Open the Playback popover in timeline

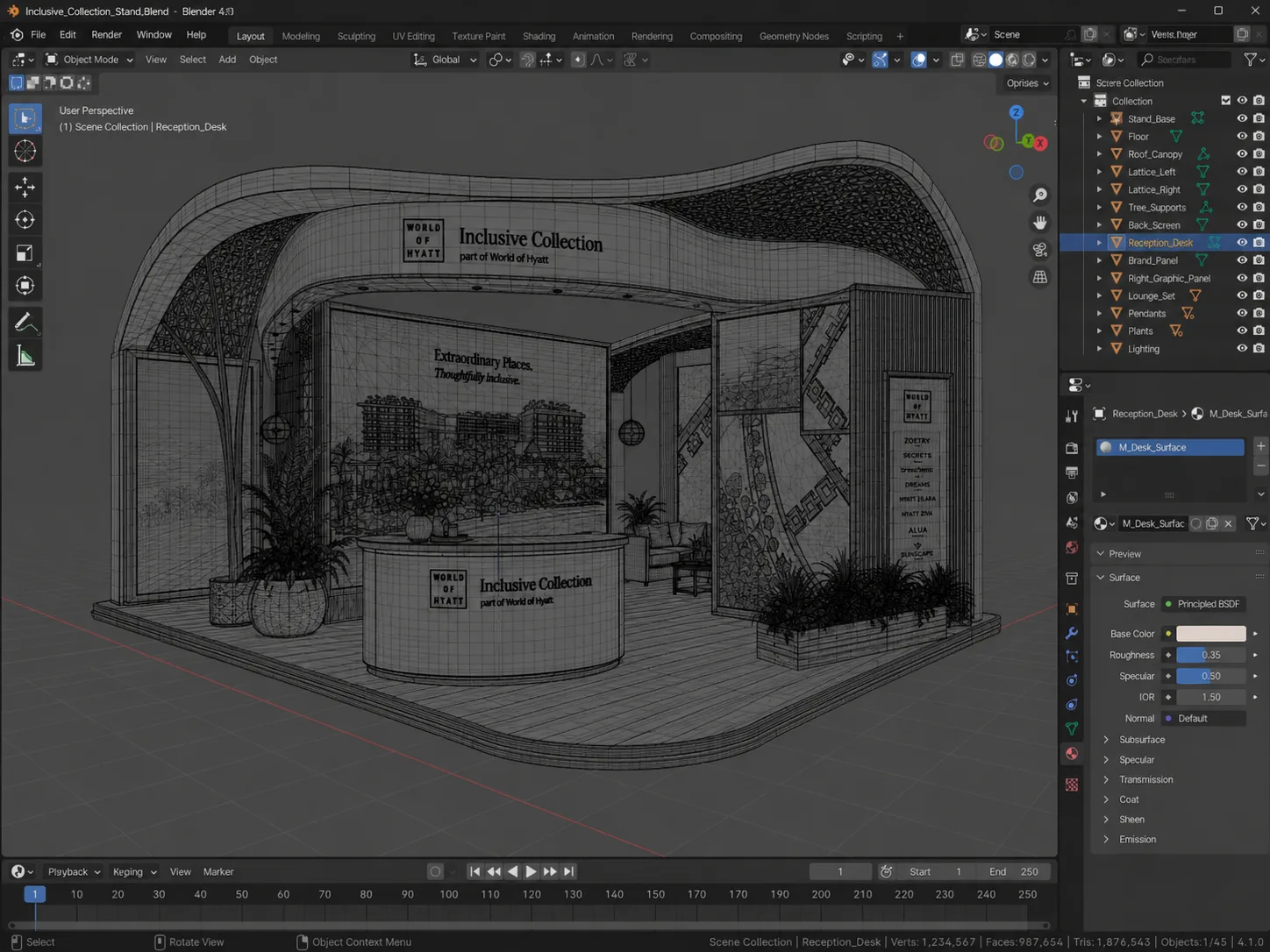point(74,871)
